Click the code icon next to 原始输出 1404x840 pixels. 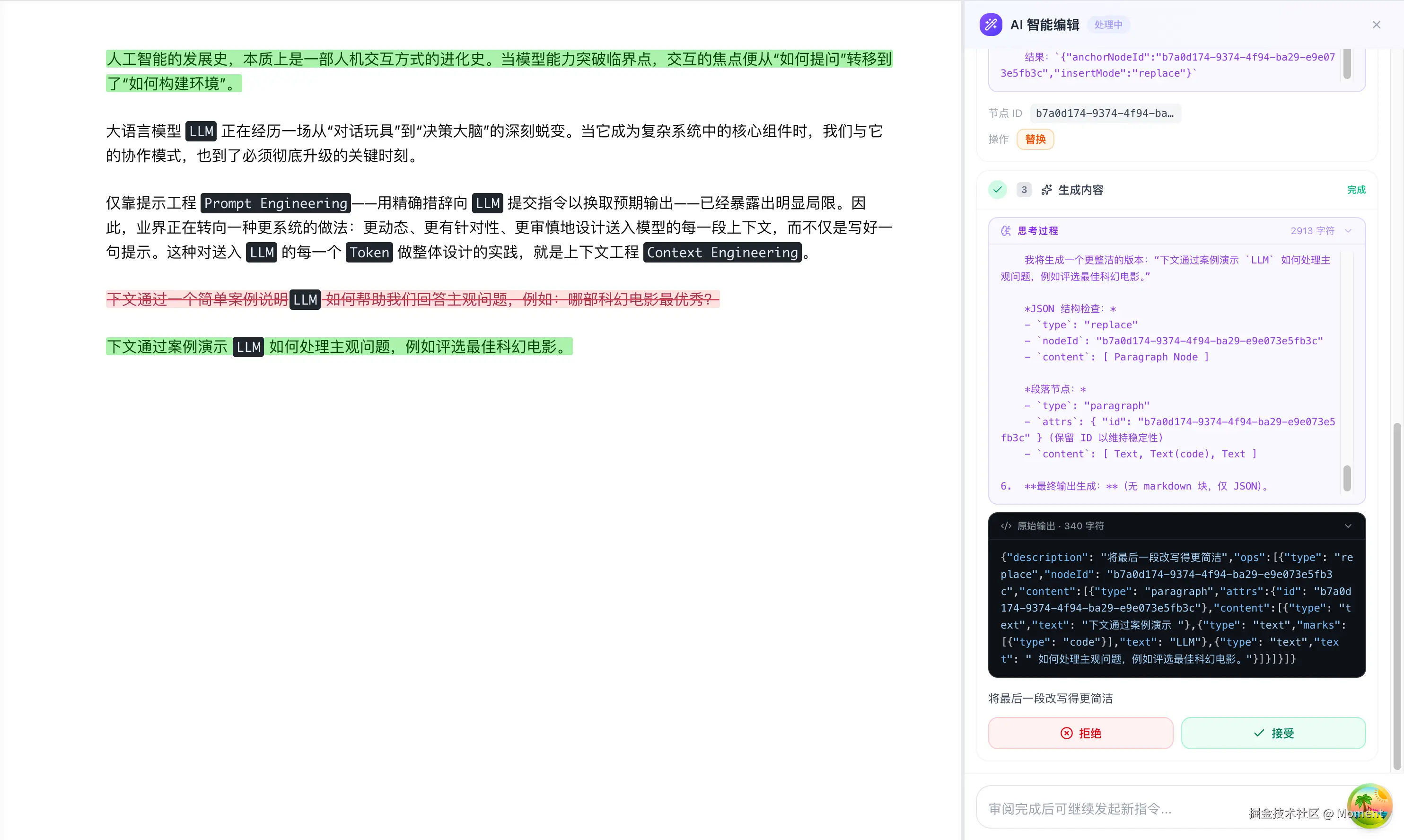point(1005,526)
